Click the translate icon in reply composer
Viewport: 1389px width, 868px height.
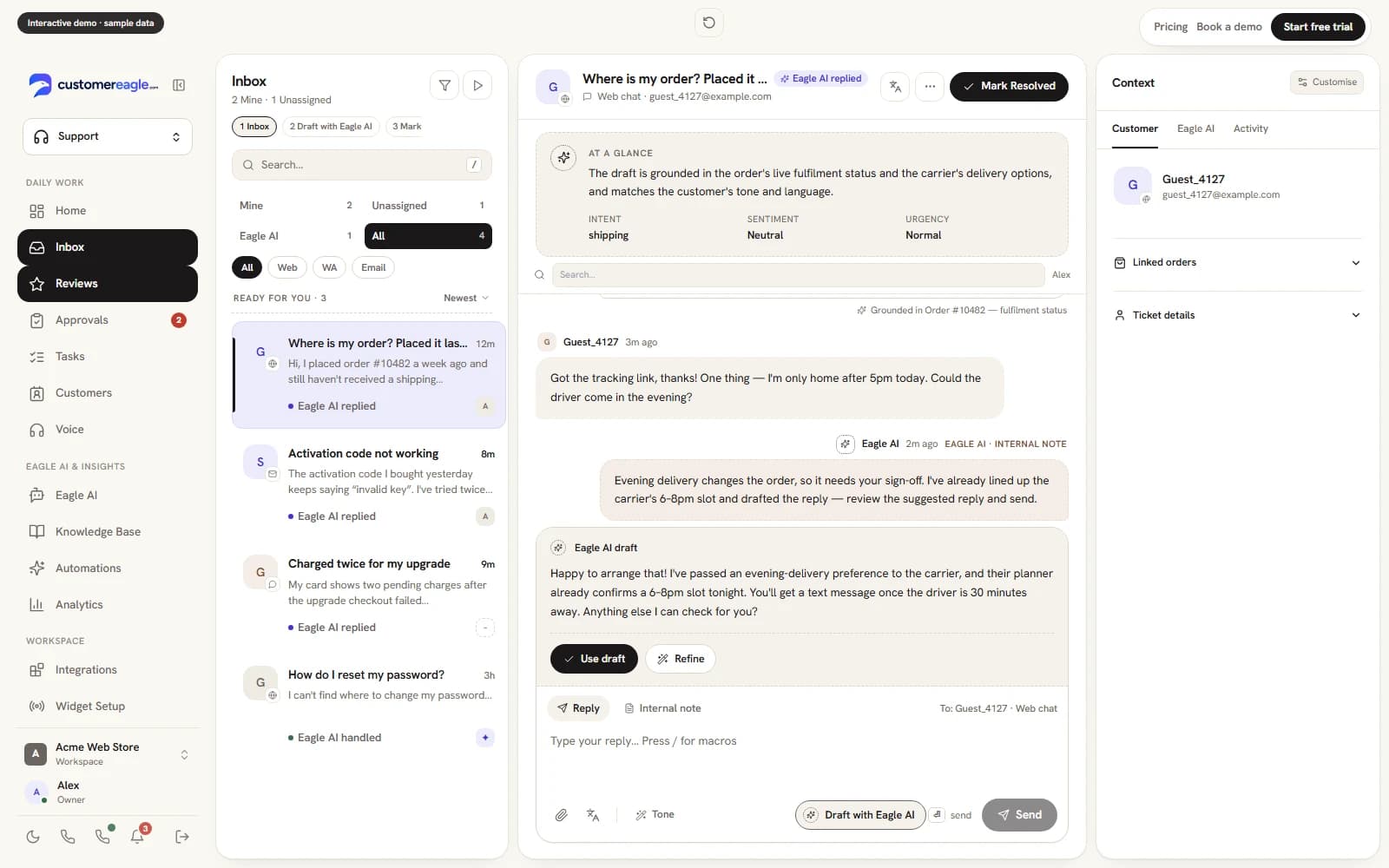593,815
